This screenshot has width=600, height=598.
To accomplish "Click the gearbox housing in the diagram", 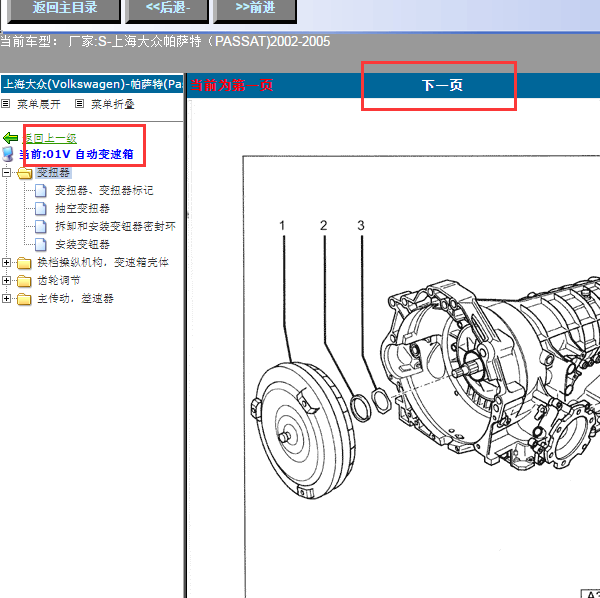I will coord(492,371).
